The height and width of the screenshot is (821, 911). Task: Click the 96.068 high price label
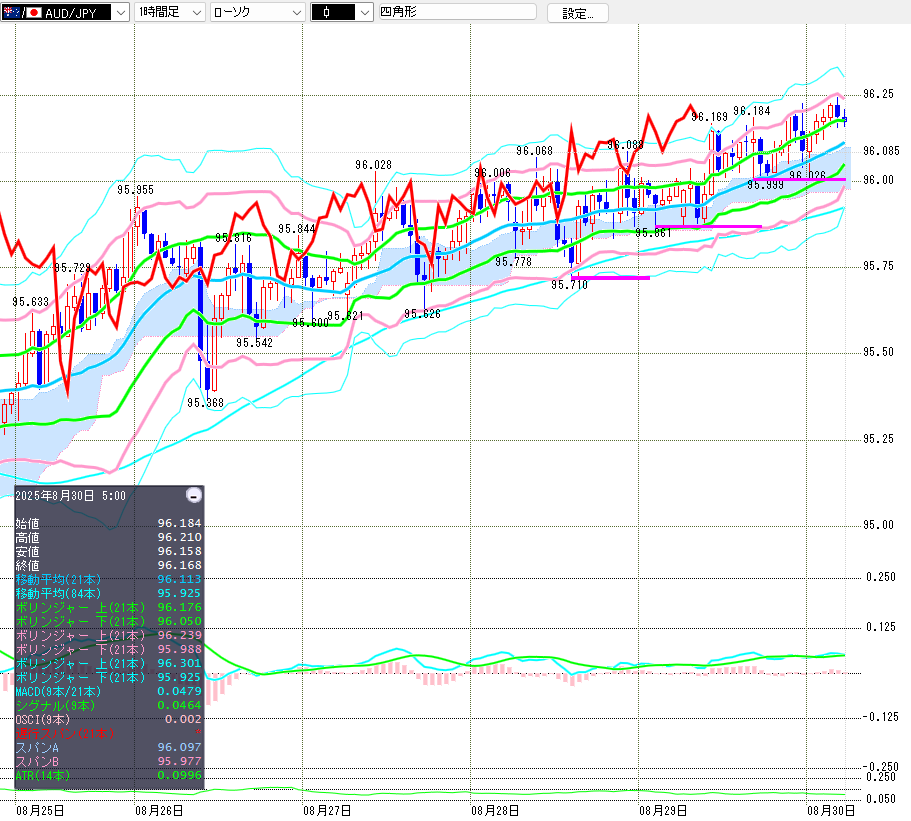pos(535,151)
